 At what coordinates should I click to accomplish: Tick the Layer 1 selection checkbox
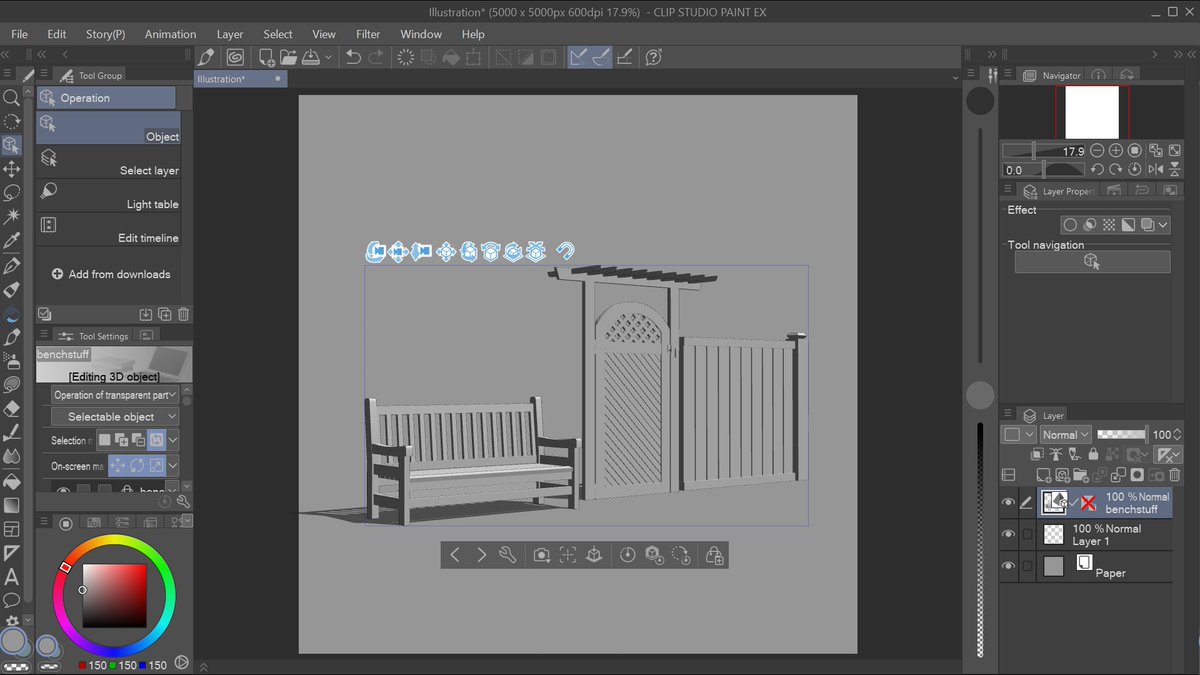click(x=1026, y=535)
